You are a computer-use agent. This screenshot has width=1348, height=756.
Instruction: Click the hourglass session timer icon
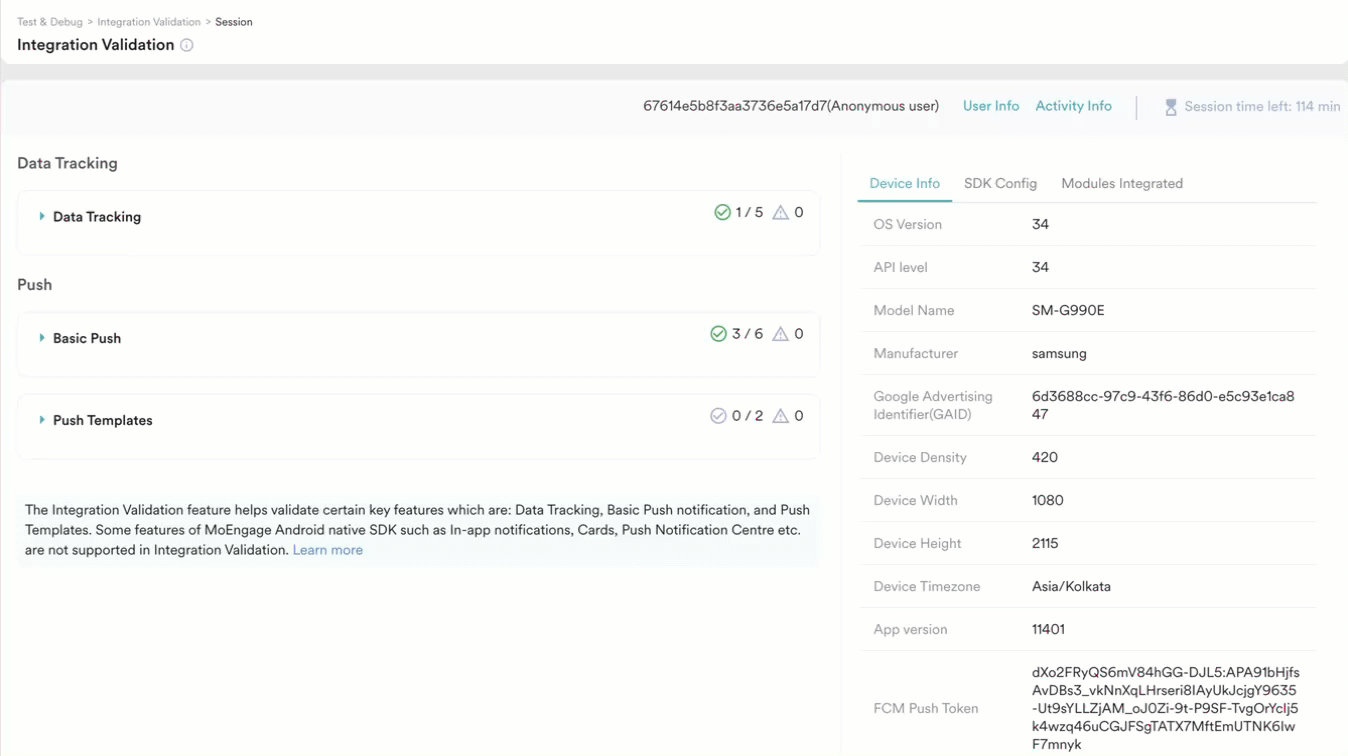coord(1170,107)
